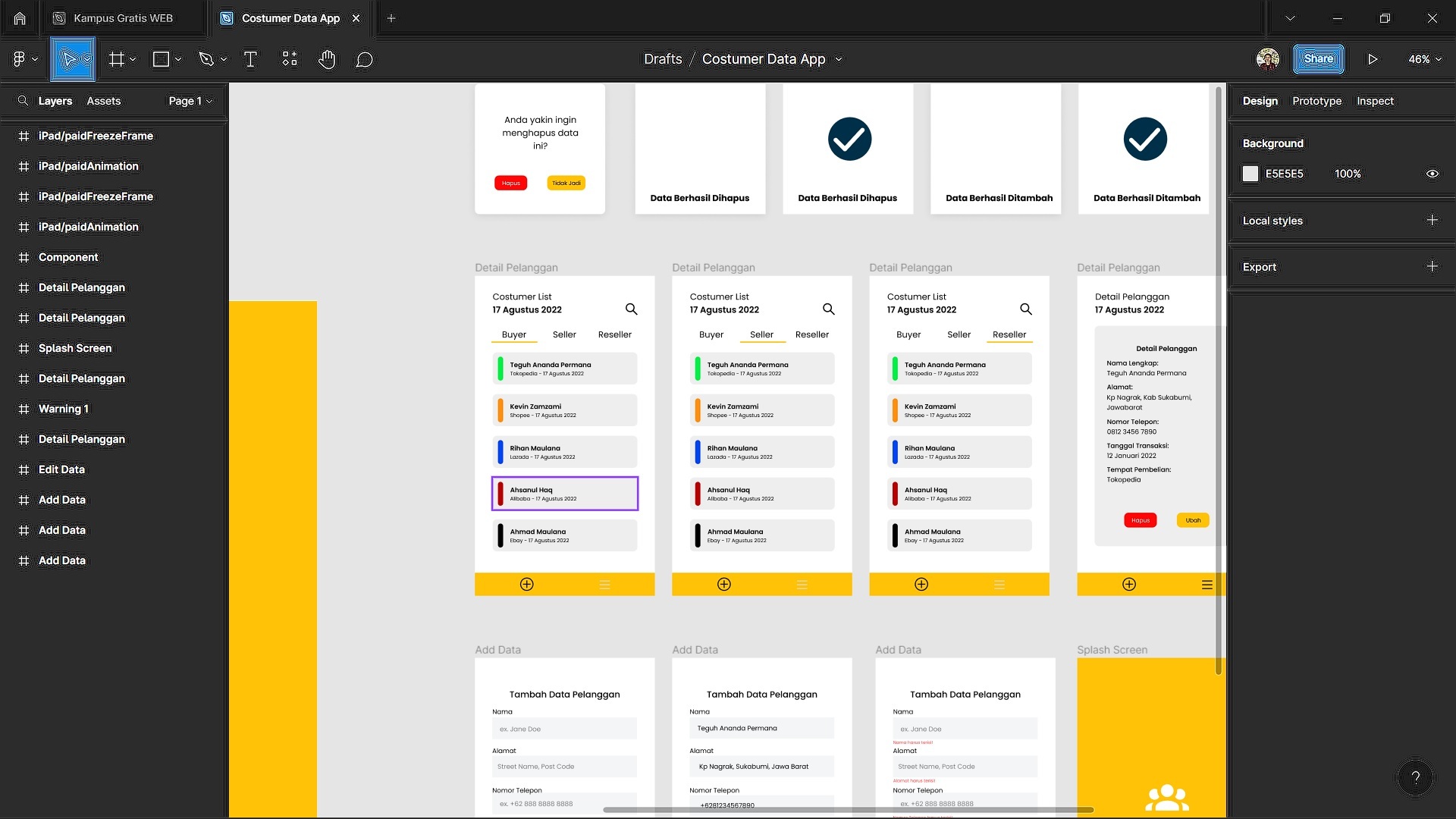This screenshot has width=1456, height=819.
Task: Open Move tool options dropdown
Action: click(87, 59)
